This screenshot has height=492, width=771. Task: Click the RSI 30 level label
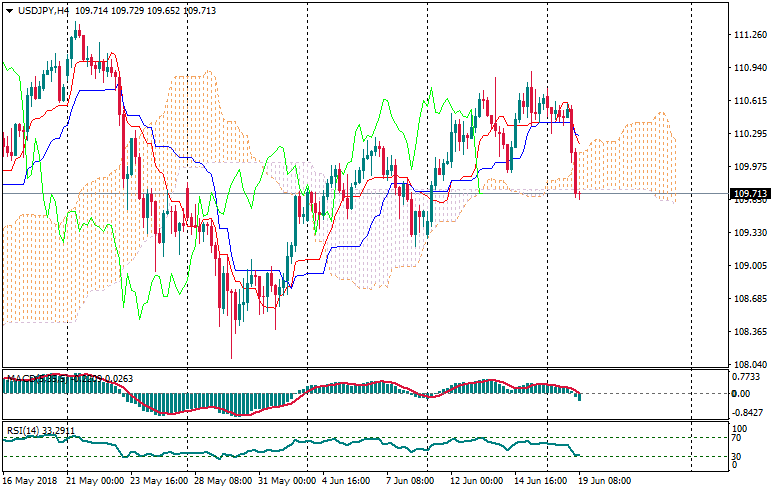[x=738, y=458]
